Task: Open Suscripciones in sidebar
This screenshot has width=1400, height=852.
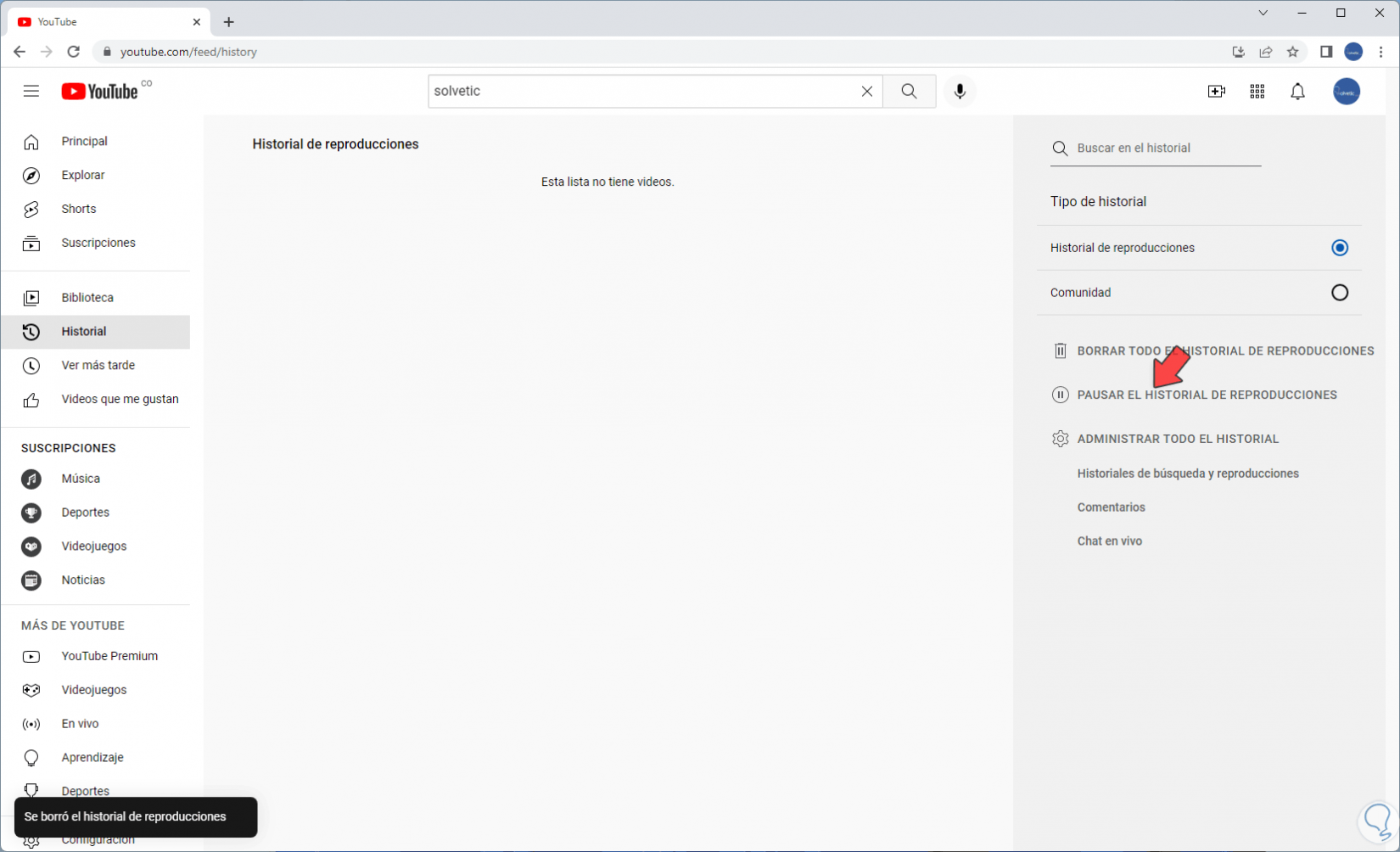Action: pos(96,243)
